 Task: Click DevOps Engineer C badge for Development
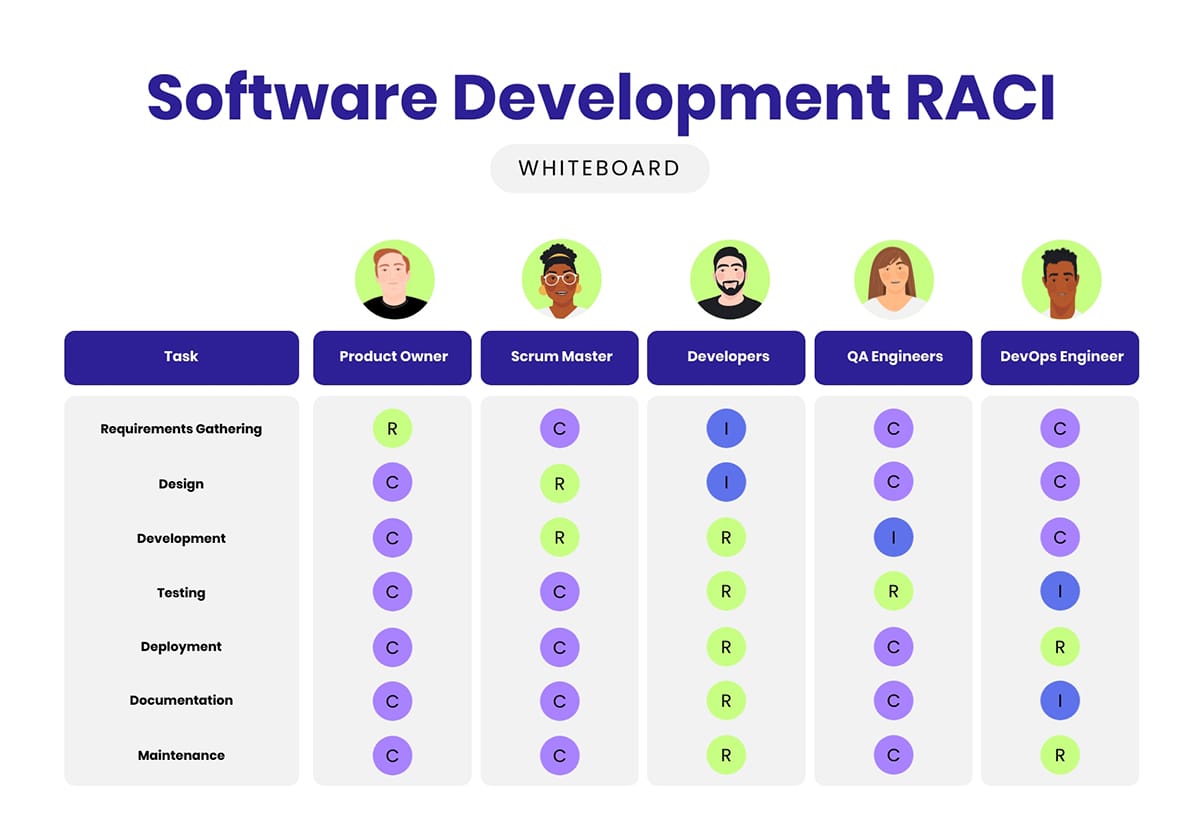click(x=1060, y=538)
